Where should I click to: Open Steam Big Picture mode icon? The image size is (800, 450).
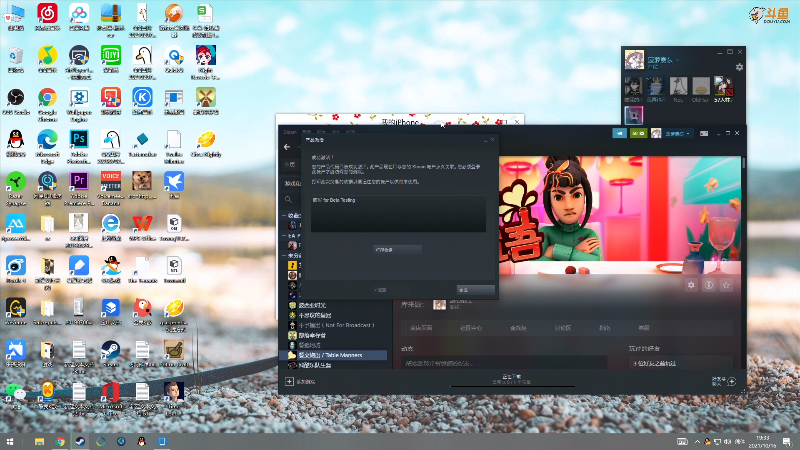coord(704,133)
